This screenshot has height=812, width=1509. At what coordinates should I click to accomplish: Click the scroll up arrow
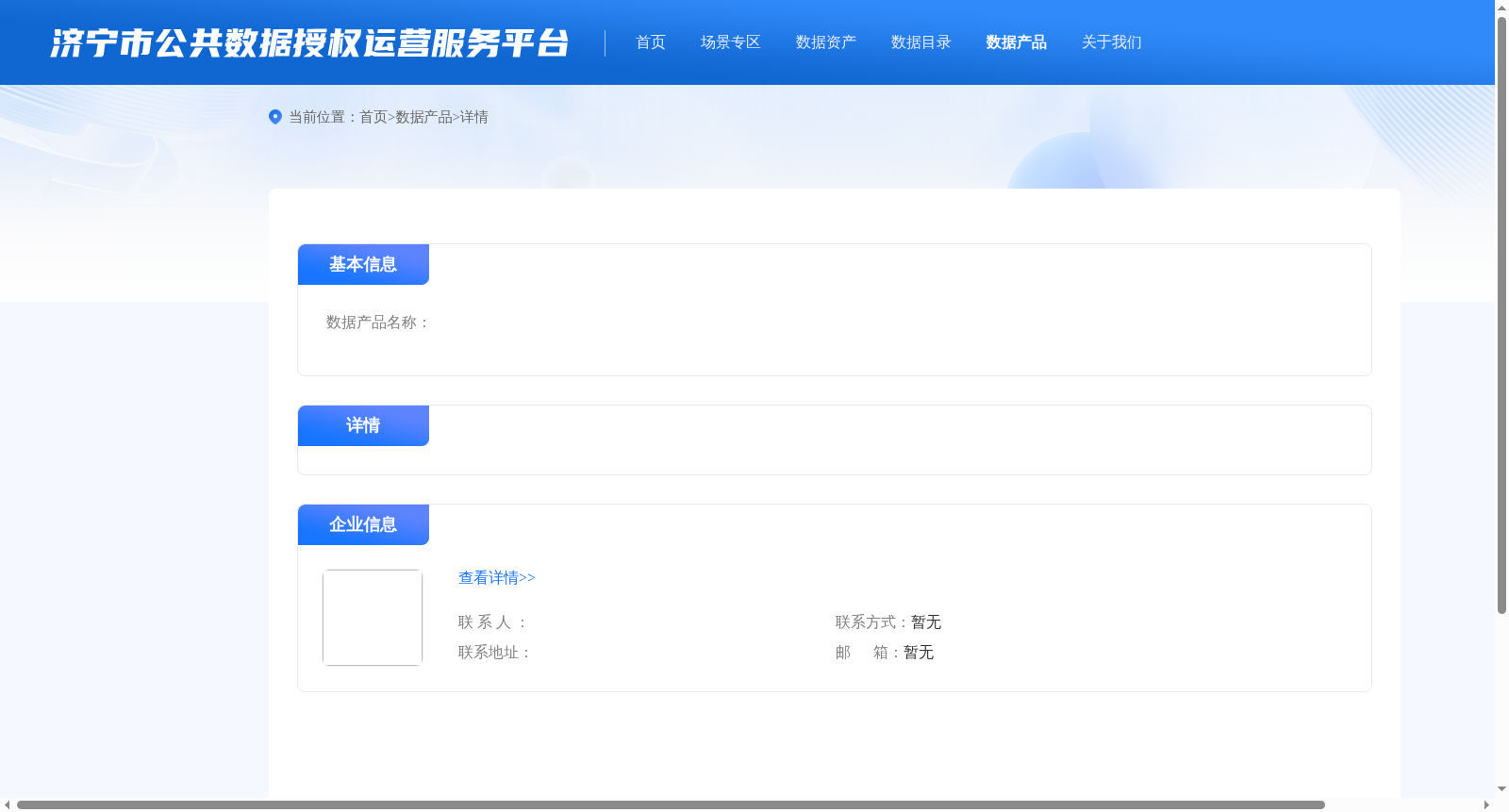click(x=1501, y=8)
